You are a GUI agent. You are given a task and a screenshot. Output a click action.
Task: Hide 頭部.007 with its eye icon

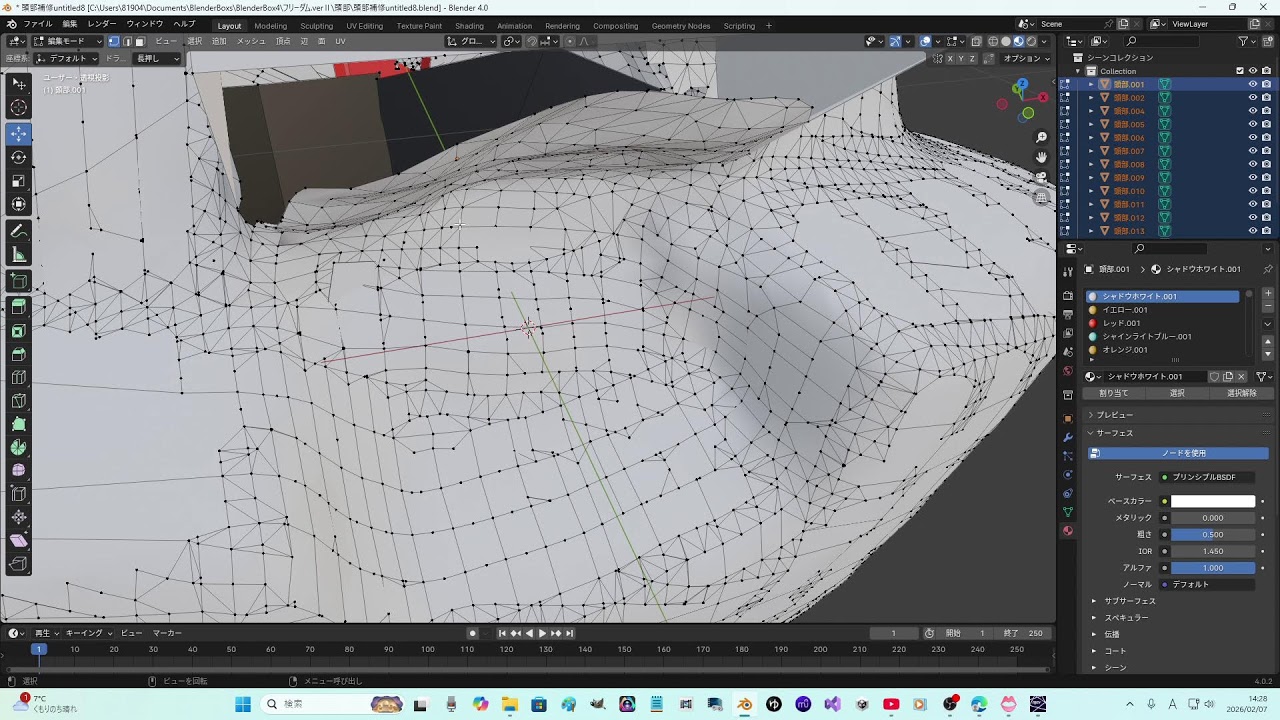point(1252,151)
